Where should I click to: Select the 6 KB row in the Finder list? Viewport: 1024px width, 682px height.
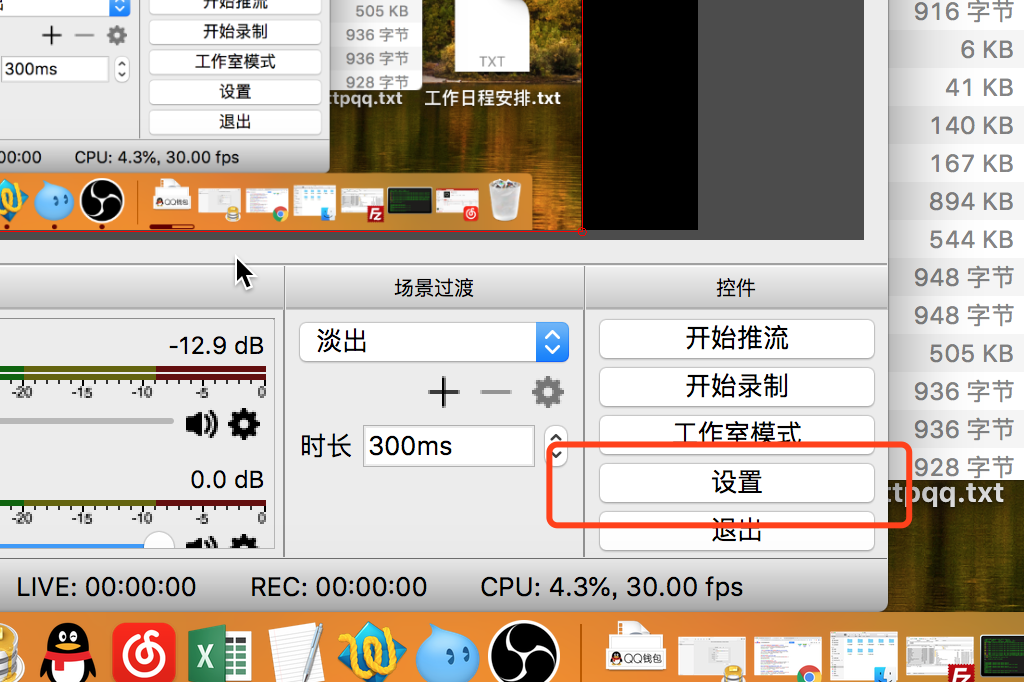956,50
